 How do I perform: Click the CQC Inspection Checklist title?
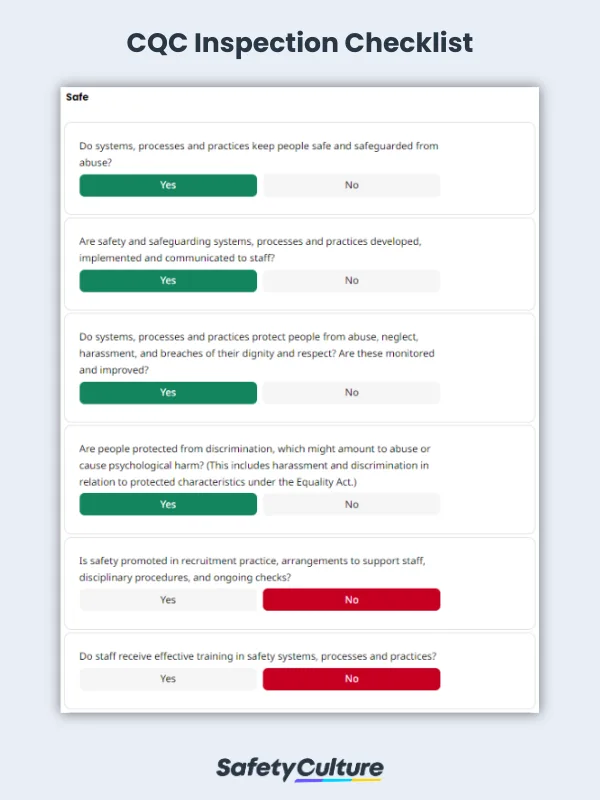click(300, 43)
